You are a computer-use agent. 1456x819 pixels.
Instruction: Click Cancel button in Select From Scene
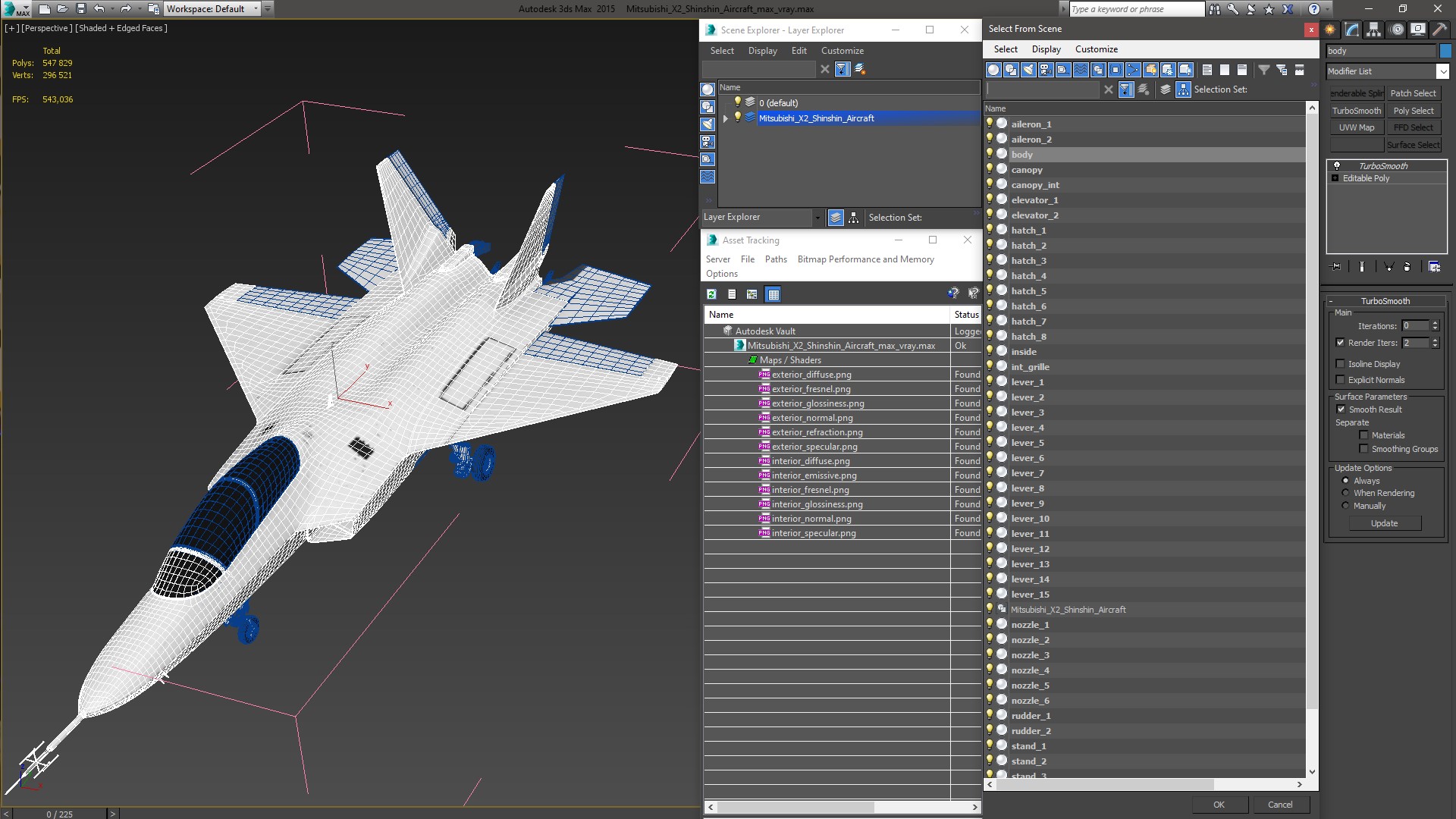(1280, 805)
